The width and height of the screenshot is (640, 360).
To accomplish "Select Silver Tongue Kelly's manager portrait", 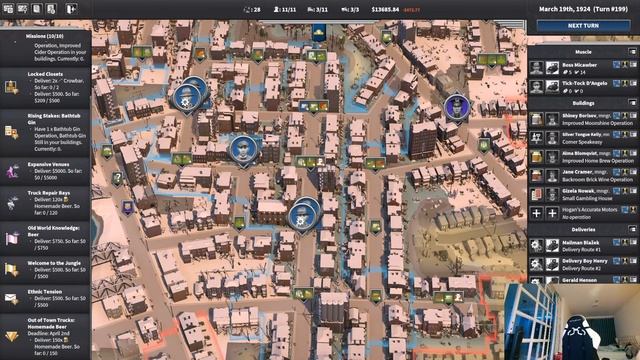I will [552, 138].
